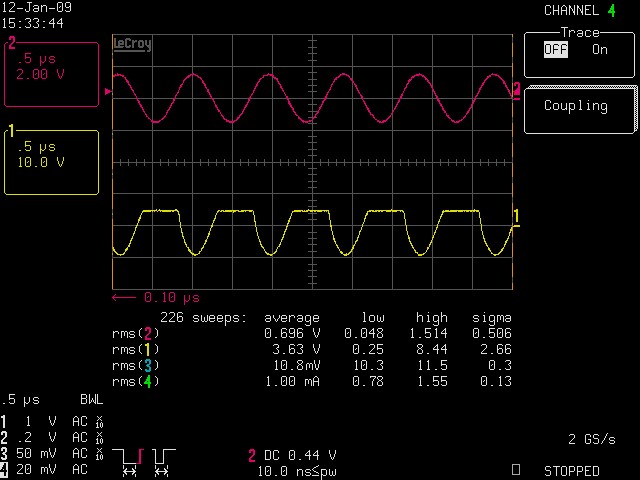This screenshot has height=480, width=640.
Task: Click the 2.66 sigma value
Action: pyautogui.click(x=496, y=349)
